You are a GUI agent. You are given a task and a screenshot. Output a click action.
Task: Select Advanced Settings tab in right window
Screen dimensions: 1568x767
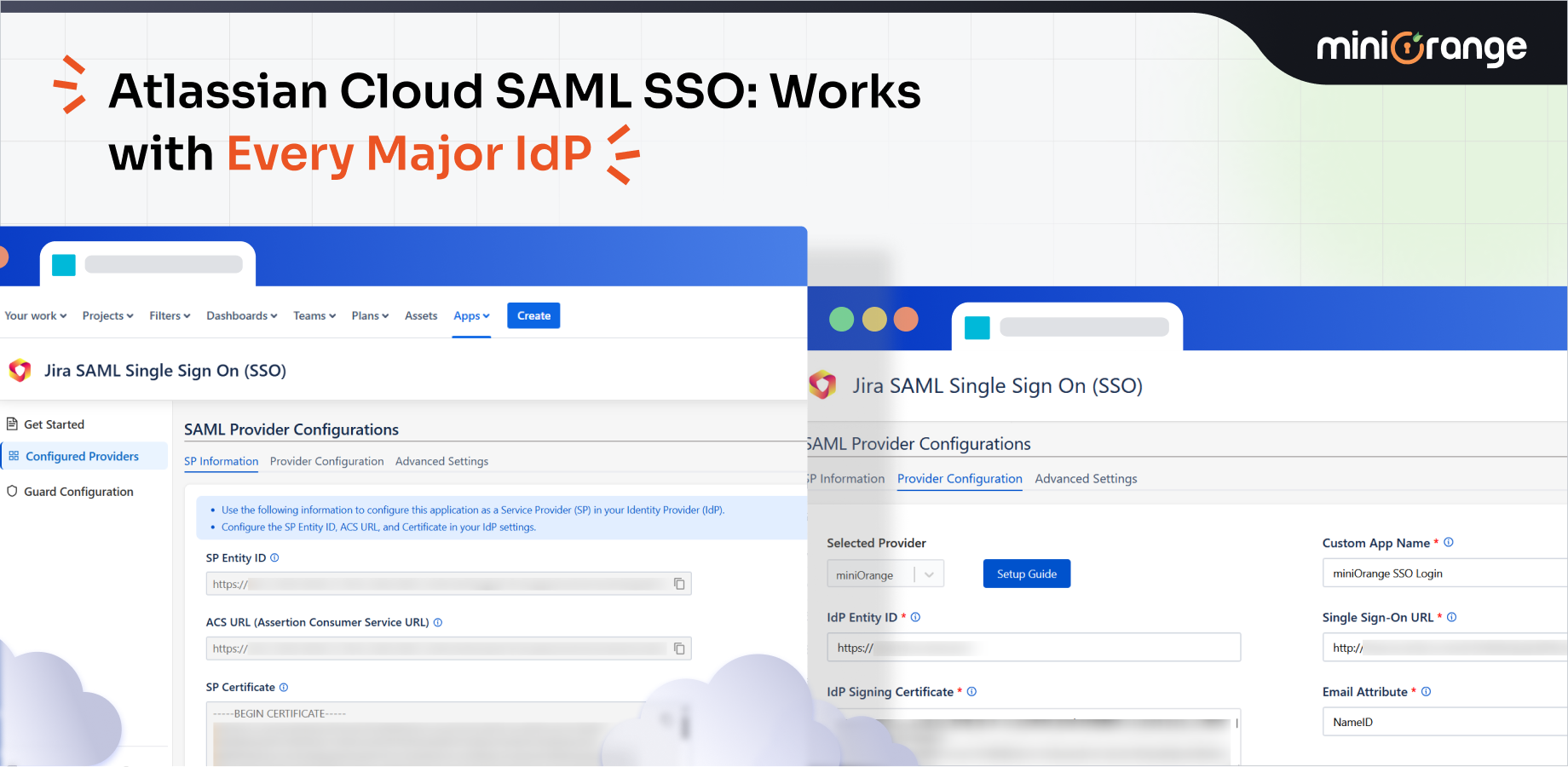click(x=1086, y=479)
